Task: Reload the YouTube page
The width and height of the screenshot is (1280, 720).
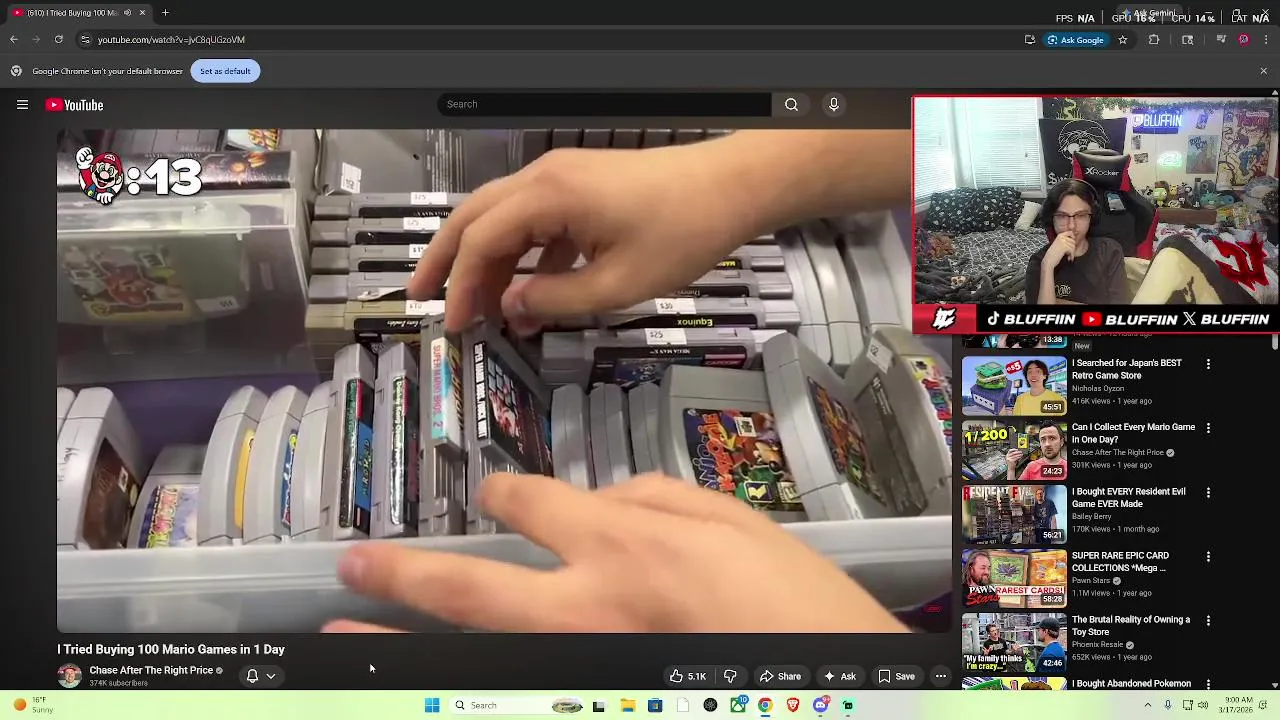Action: pyautogui.click(x=58, y=40)
